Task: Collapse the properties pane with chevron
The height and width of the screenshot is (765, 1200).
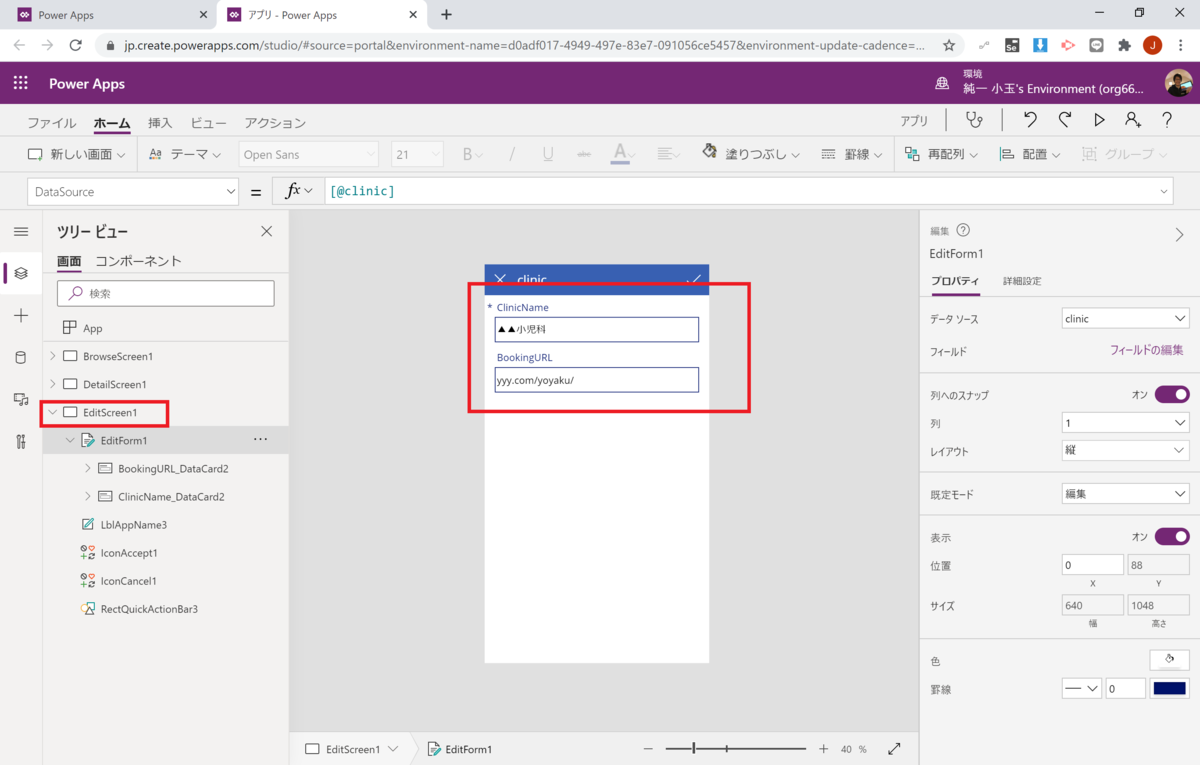Action: [1180, 235]
